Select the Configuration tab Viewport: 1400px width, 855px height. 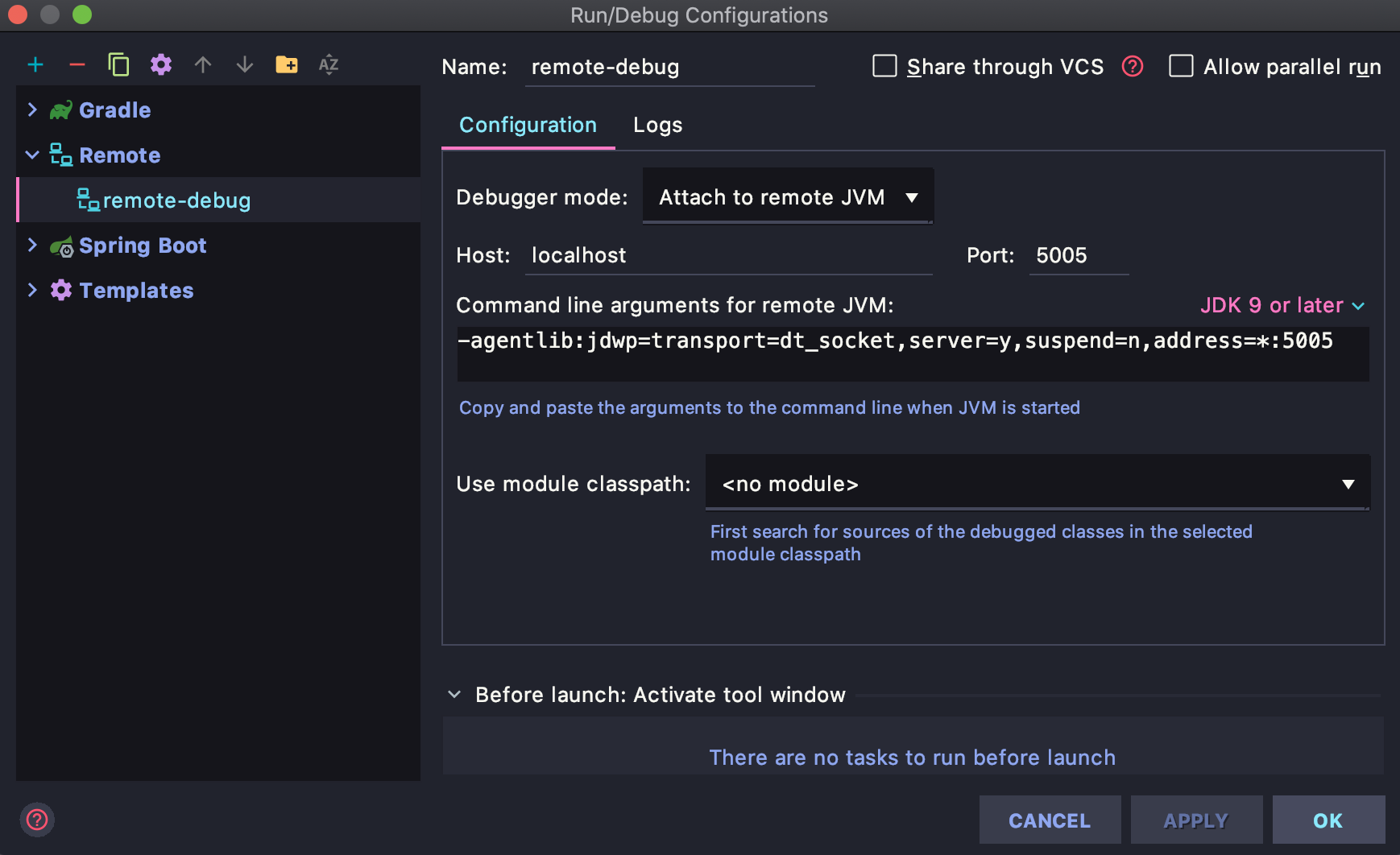[528, 125]
